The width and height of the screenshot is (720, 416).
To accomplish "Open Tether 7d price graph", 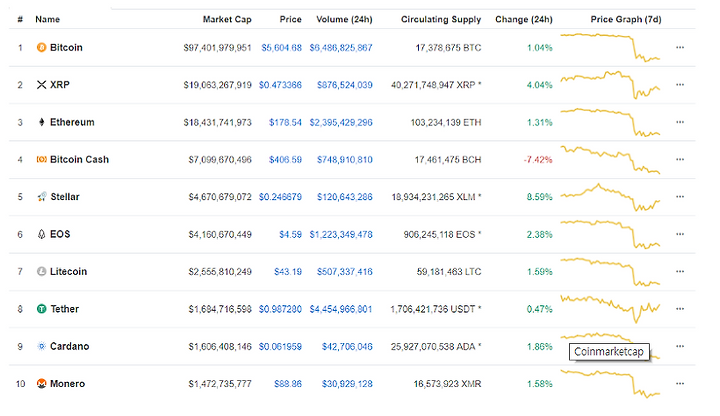I will click(610, 309).
